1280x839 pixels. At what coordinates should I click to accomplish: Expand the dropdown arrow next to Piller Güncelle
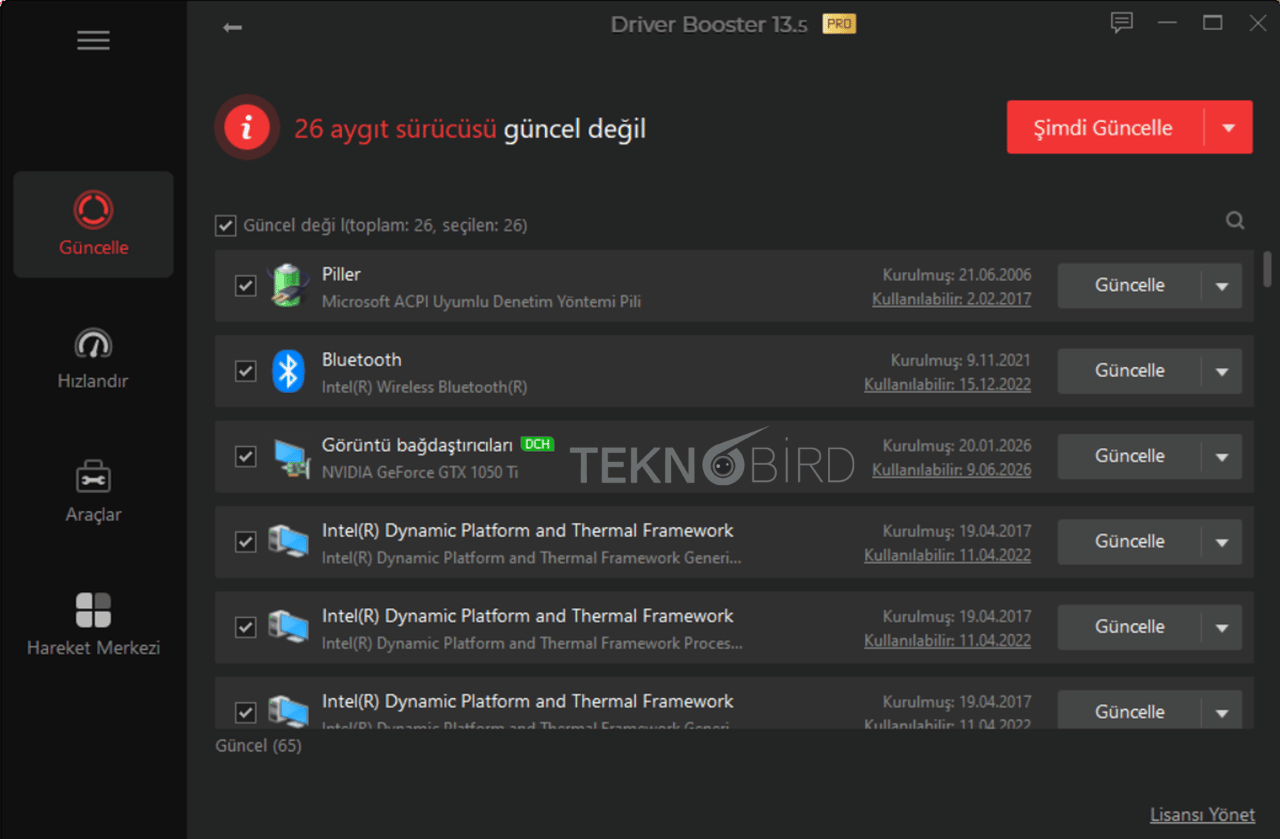(1221, 286)
